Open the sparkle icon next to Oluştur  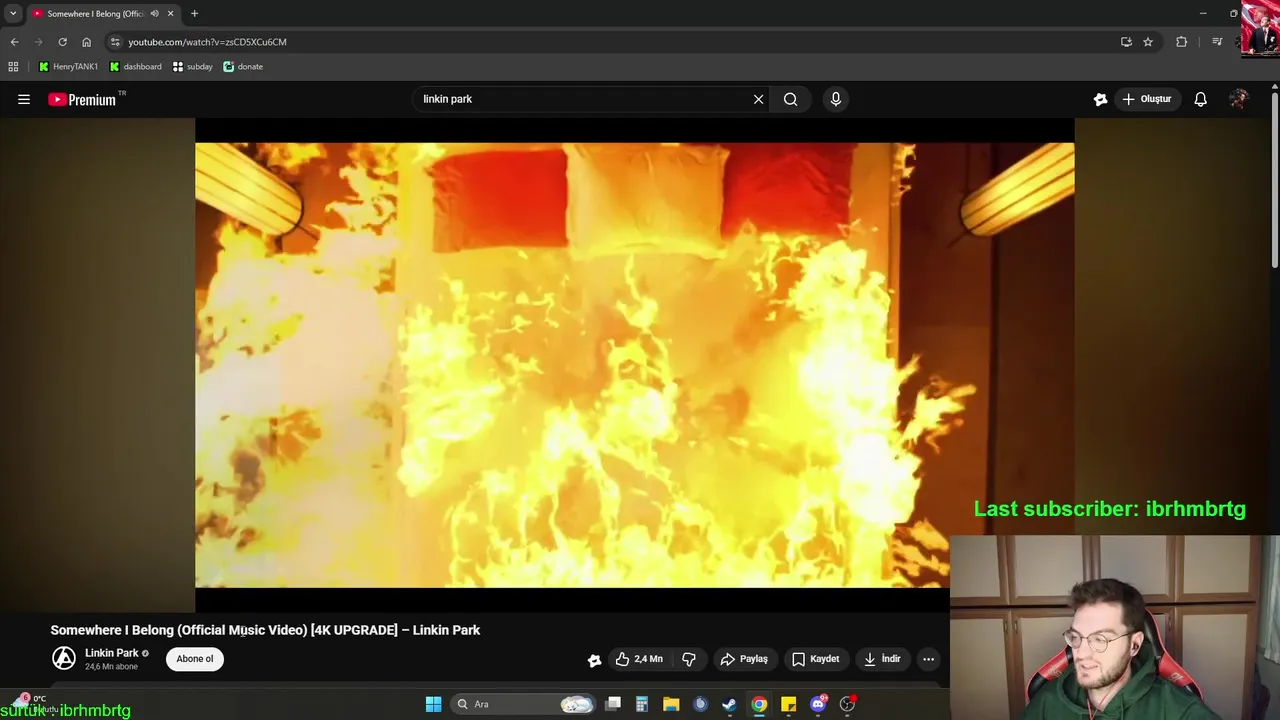1101,99
